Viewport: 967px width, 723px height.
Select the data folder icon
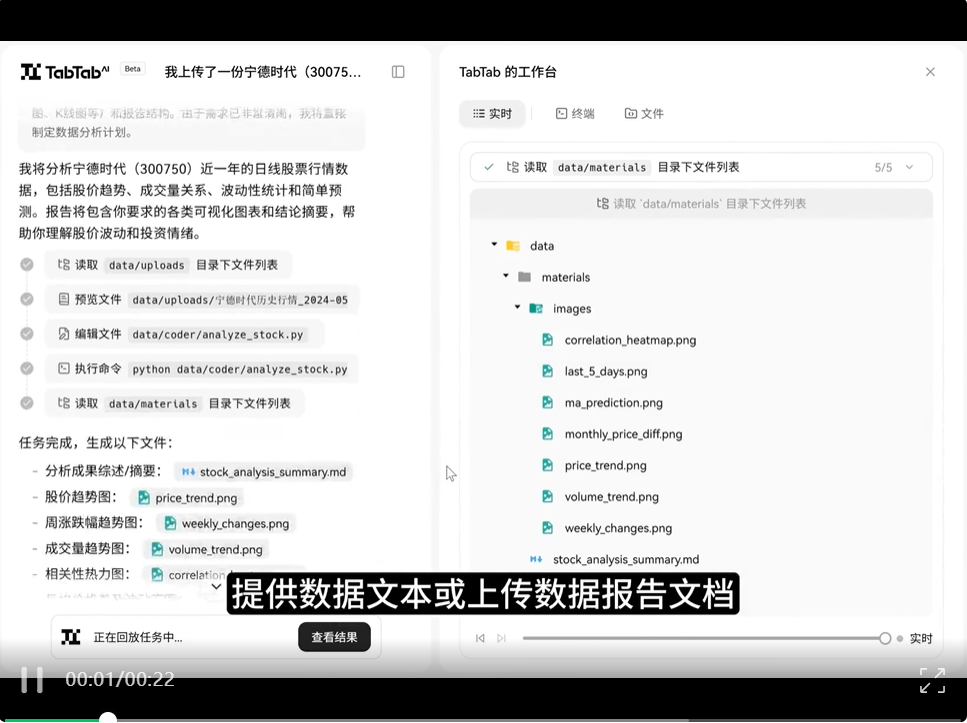tap(513, 246)
